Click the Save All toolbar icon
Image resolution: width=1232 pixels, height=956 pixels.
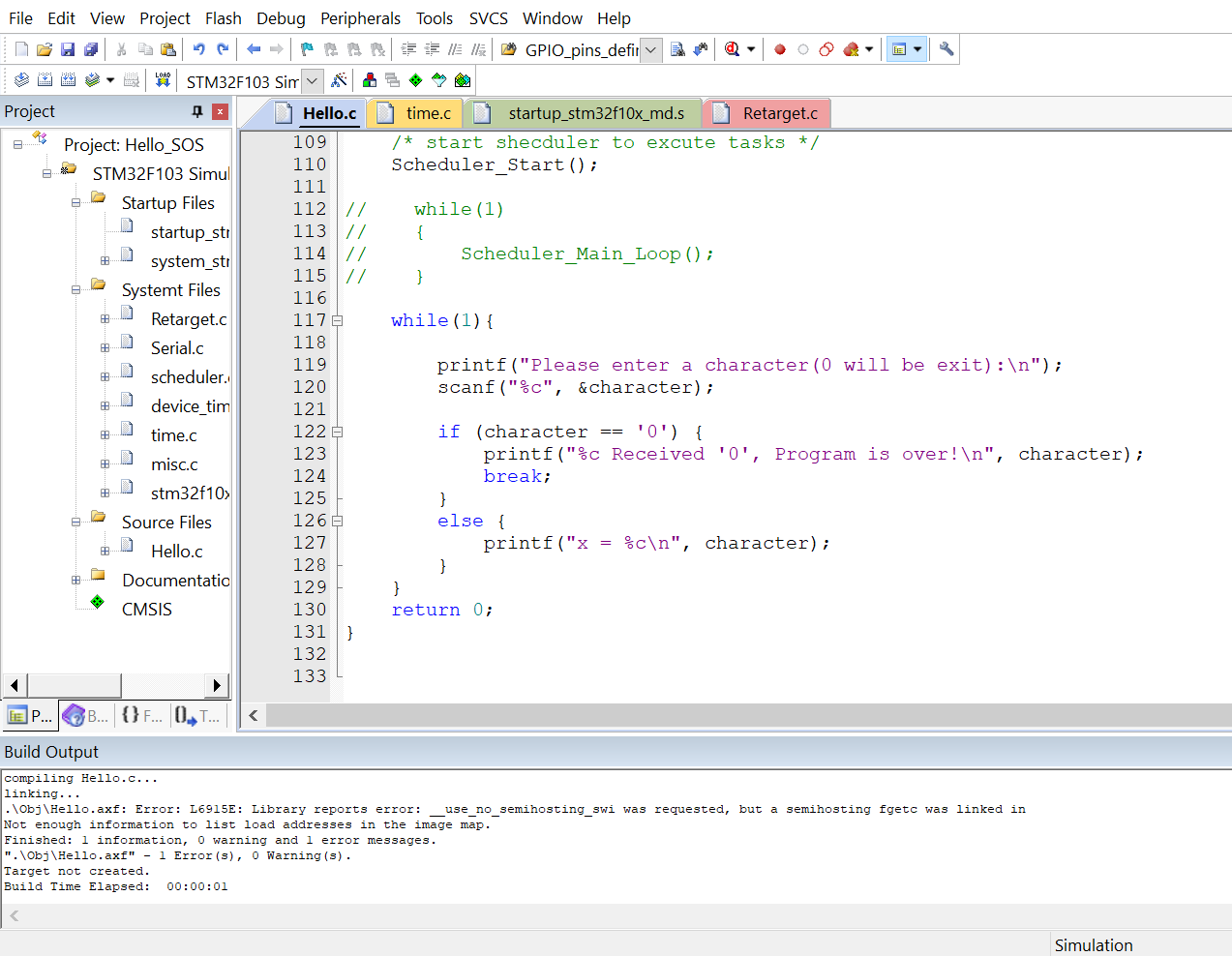tap(91, 49)
